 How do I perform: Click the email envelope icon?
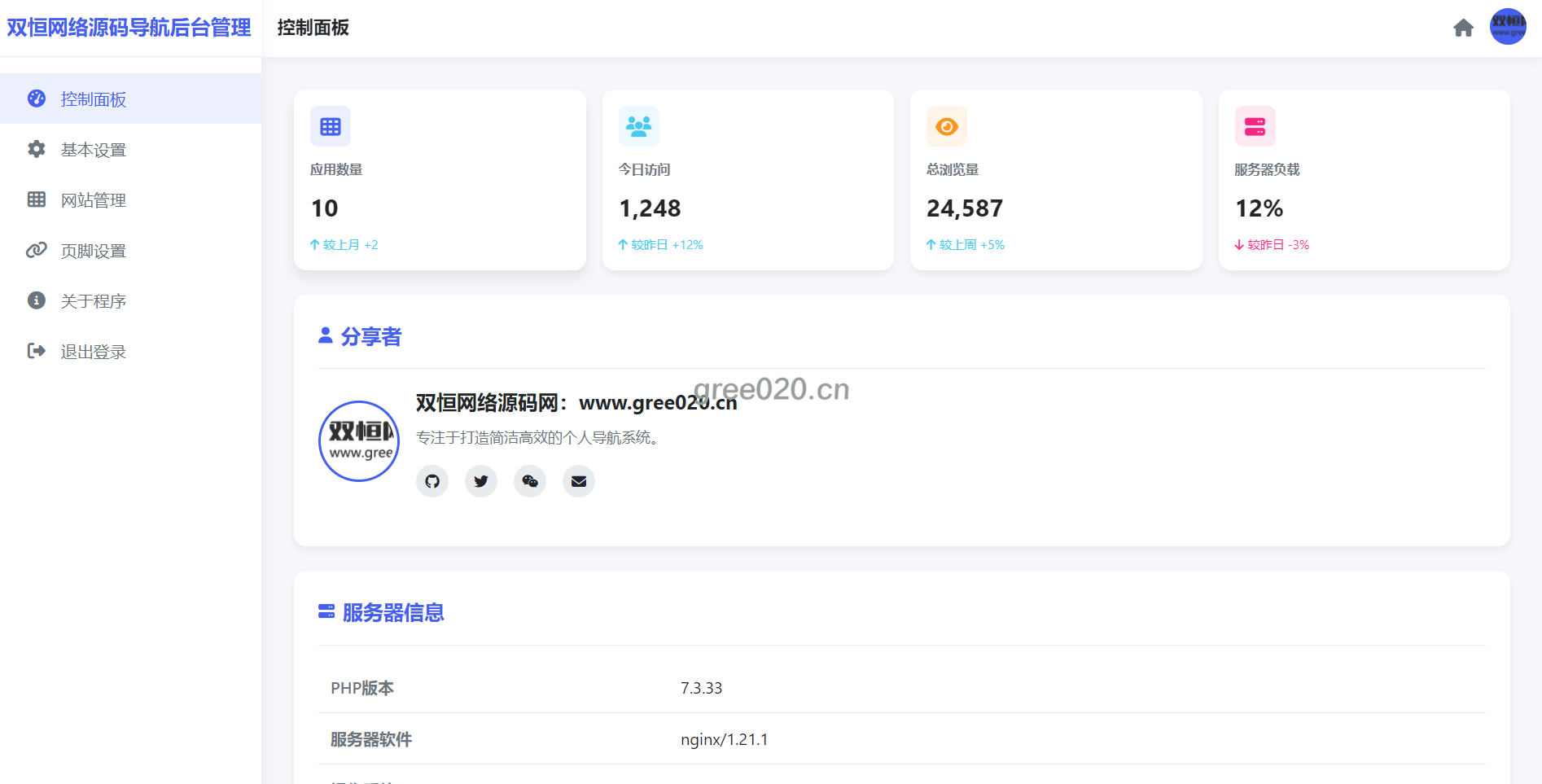579,481
